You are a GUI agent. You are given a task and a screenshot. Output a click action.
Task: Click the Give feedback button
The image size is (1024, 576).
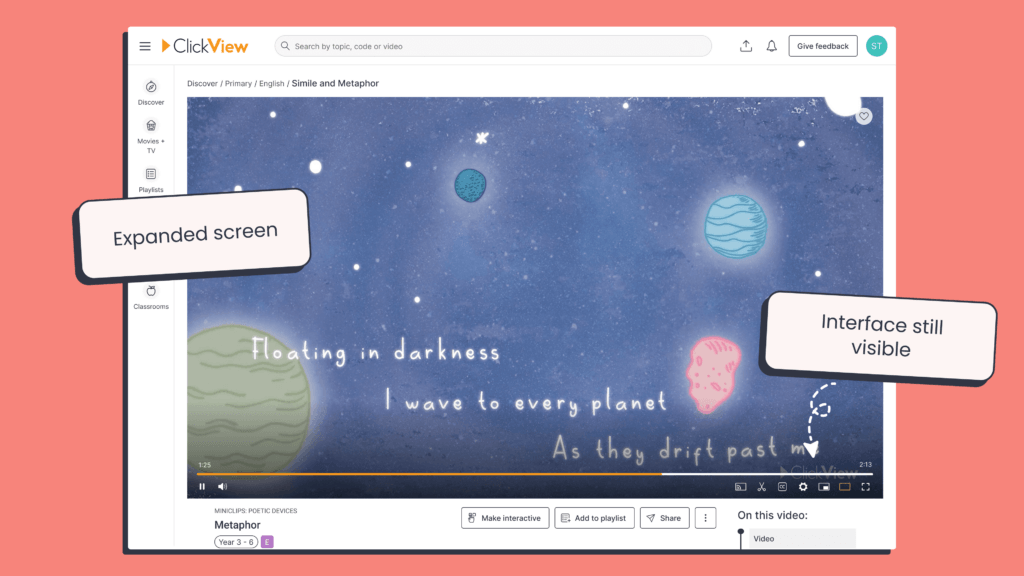tap(822, 46)
